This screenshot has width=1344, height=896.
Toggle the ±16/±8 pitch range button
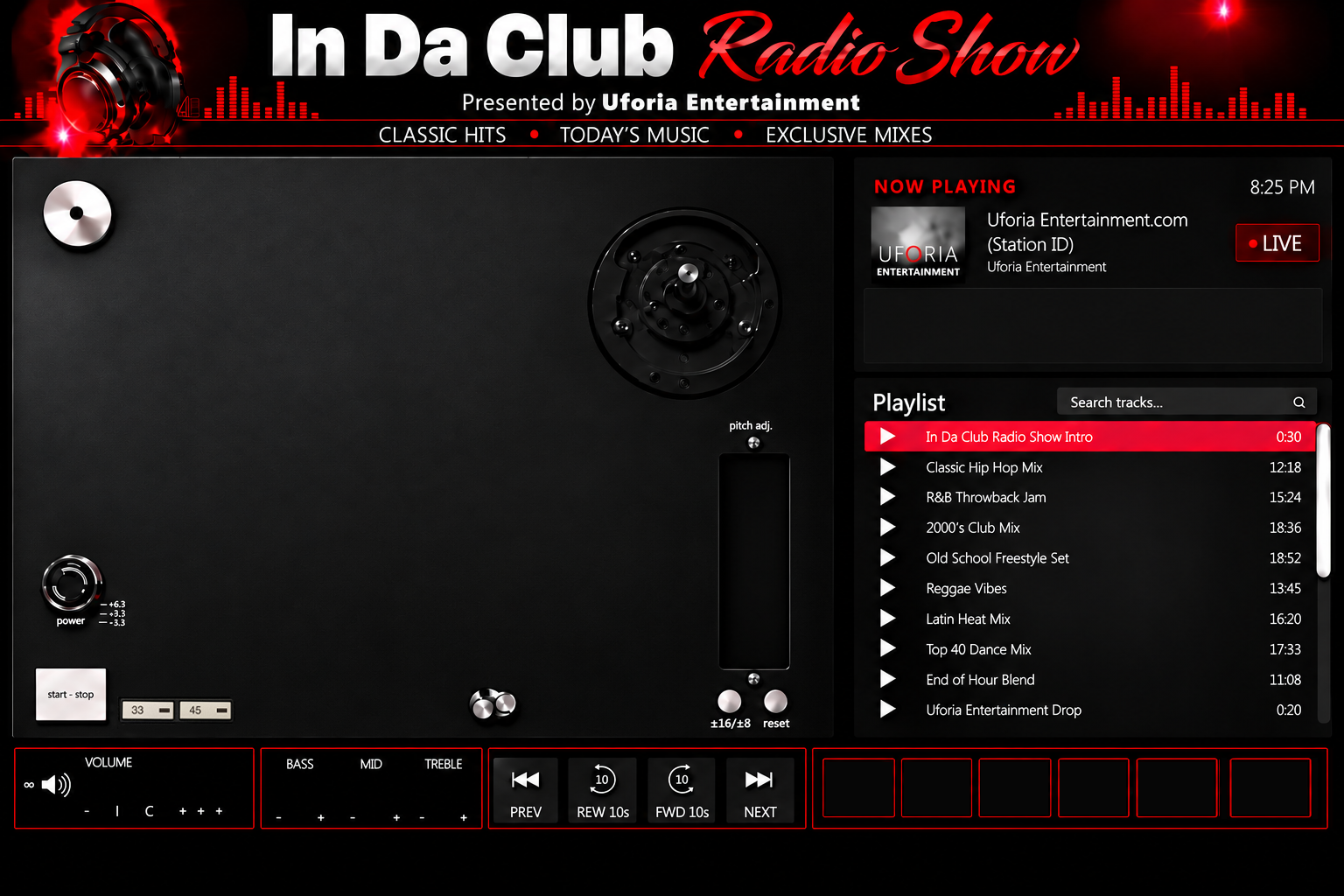(x=729, y=701)
